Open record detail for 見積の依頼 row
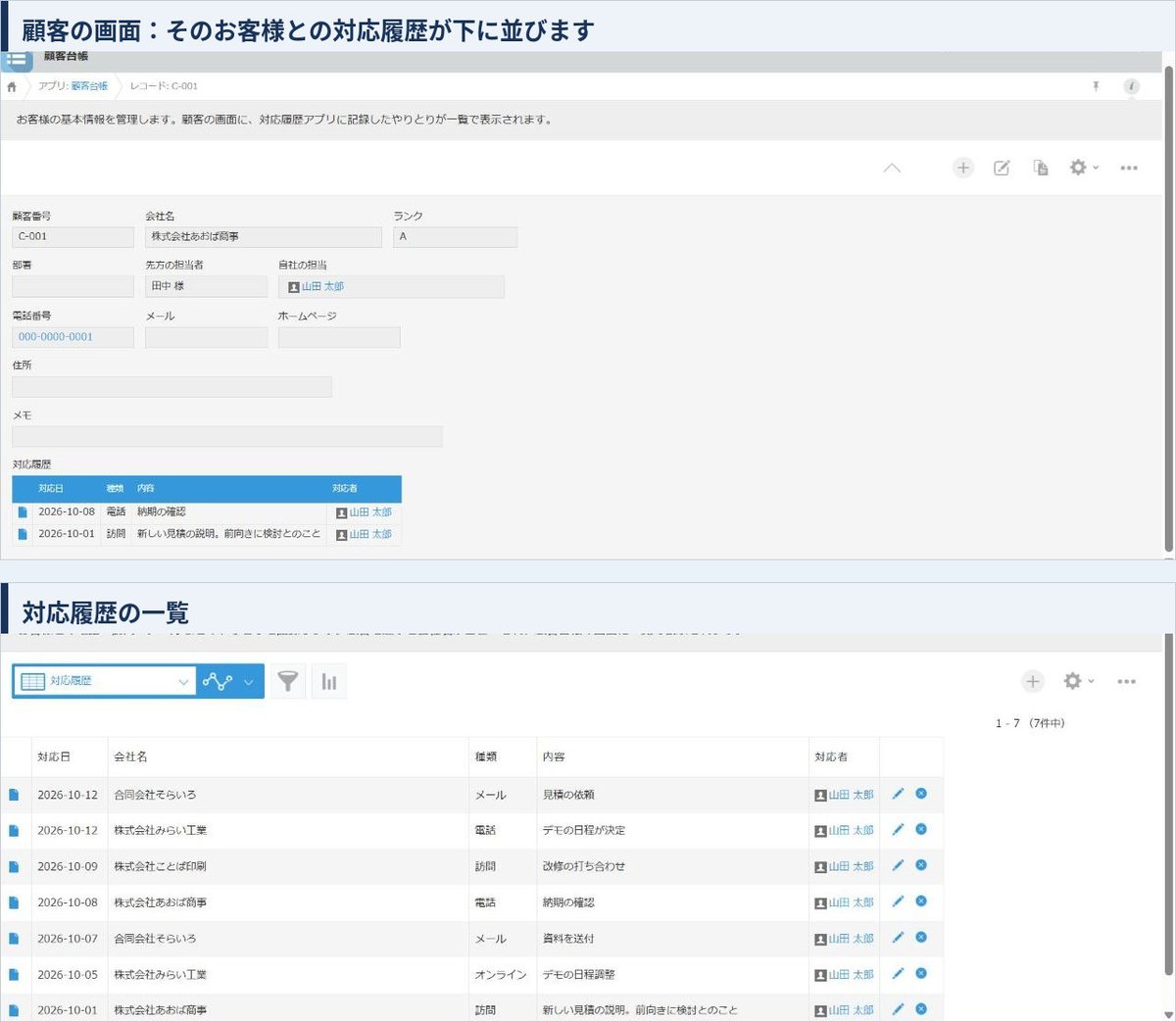The image size is (1176, 1022). click(x=14, y=795)
